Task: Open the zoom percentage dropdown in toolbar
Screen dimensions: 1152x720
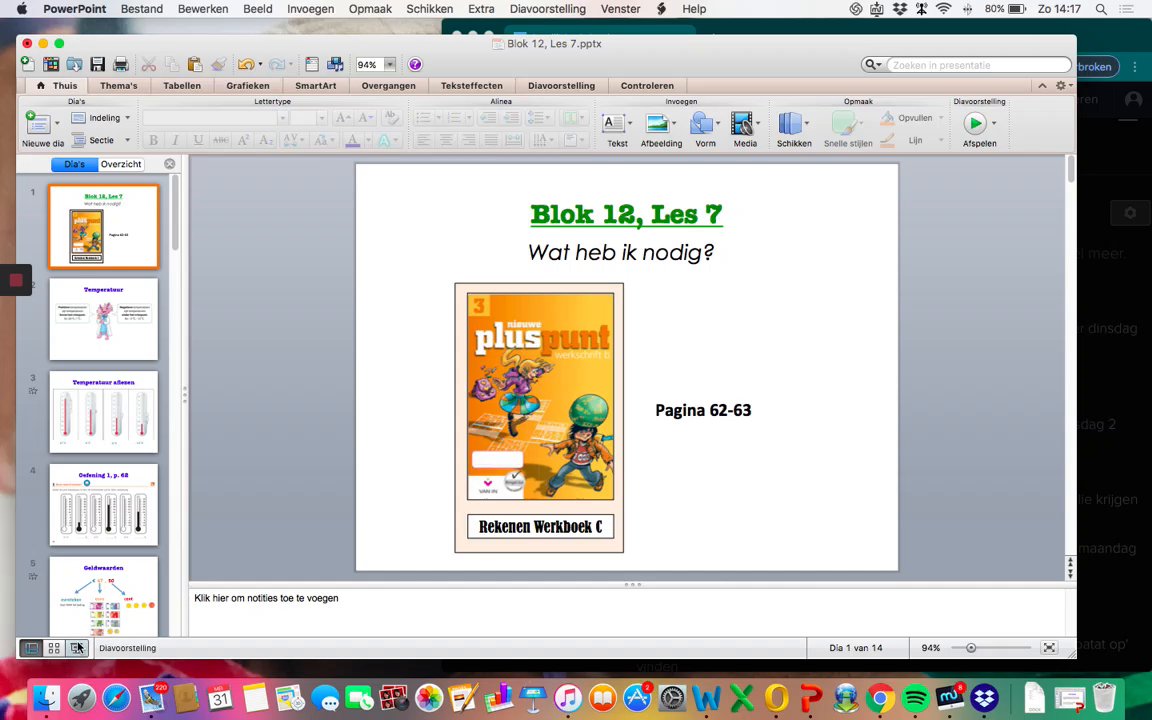Action: click(390, 65)
